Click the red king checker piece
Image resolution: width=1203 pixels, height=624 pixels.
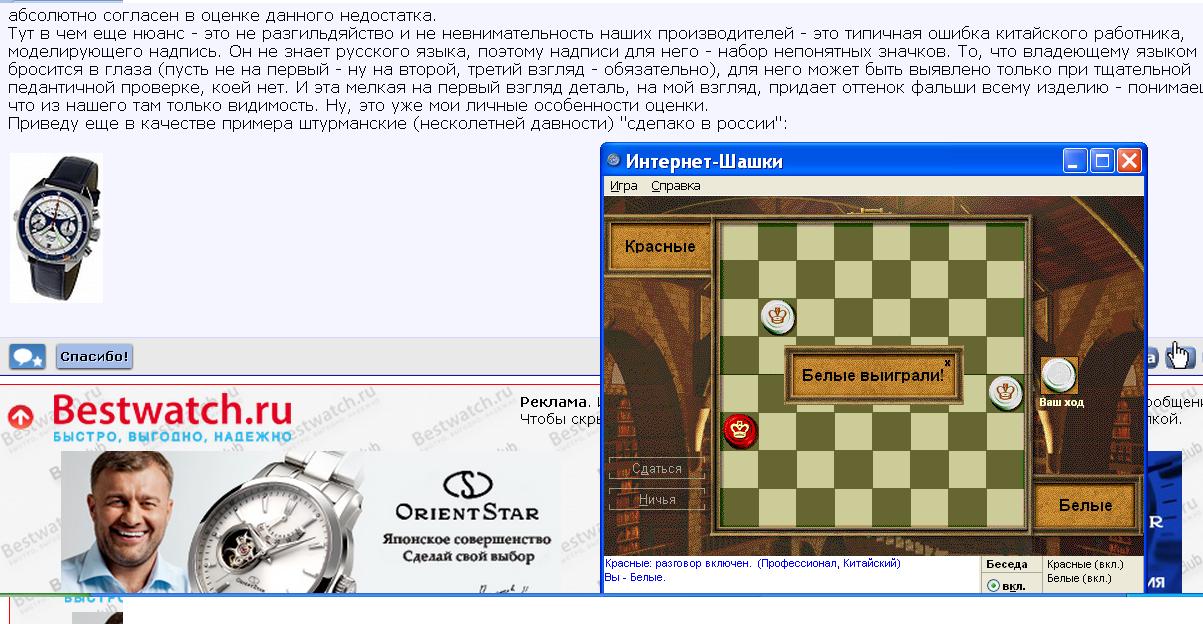741,431
